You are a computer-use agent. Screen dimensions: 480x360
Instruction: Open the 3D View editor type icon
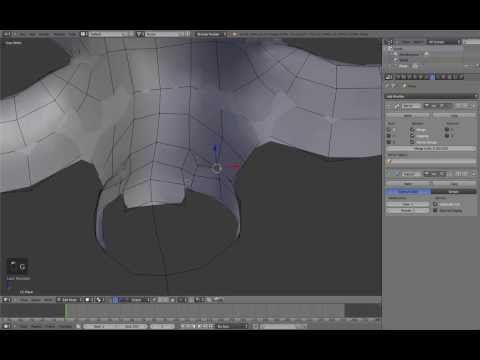click(6, 300)
